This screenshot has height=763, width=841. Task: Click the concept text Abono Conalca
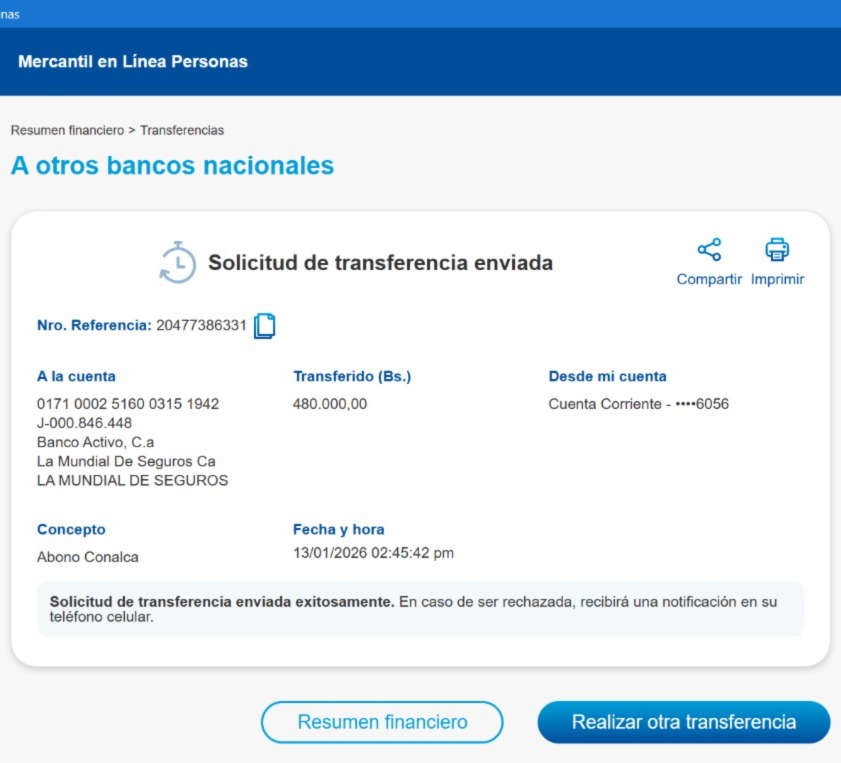(x=88, y=557)
